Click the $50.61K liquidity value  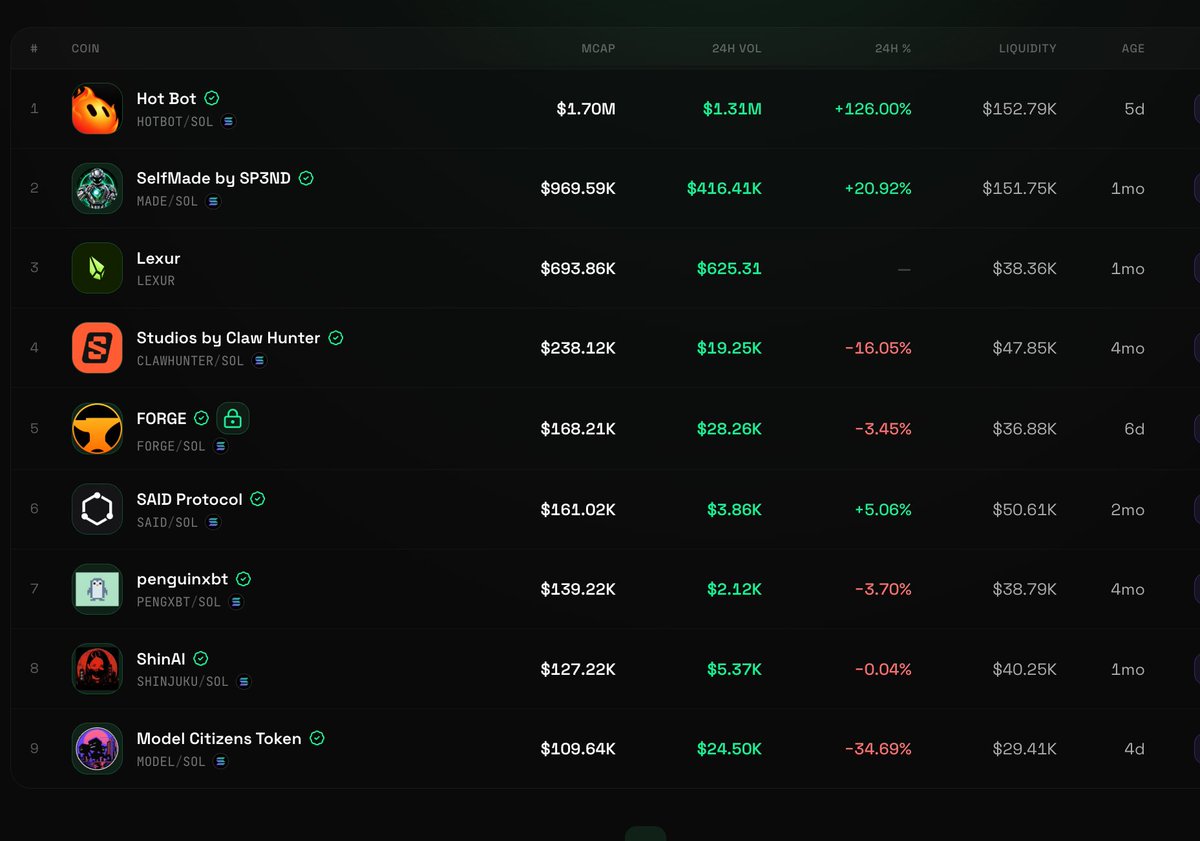(x=1024, y=509)
